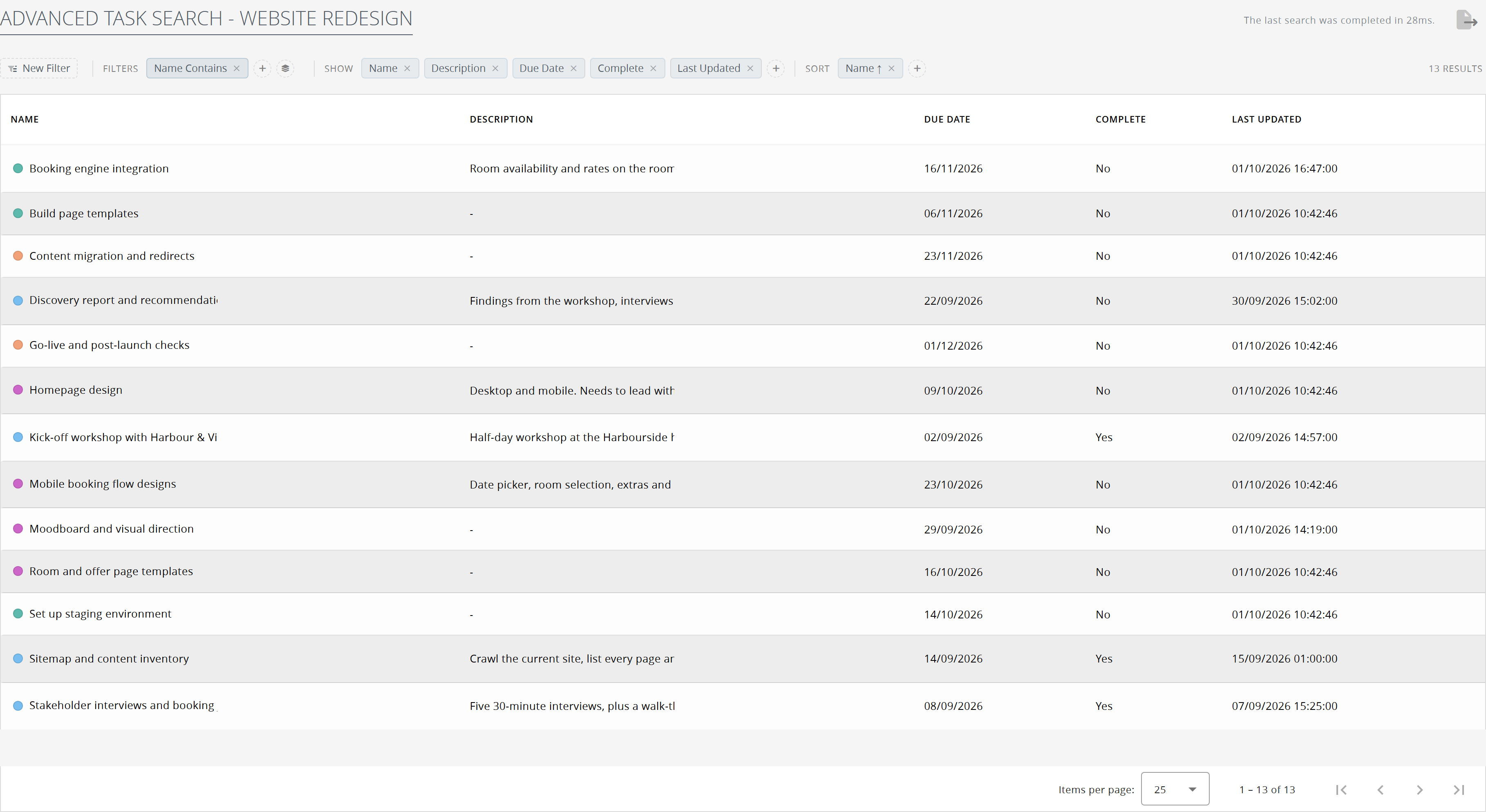Add another filter with the plus icon next to Name Contains
1486x812 pixels.
click(262, 68)
